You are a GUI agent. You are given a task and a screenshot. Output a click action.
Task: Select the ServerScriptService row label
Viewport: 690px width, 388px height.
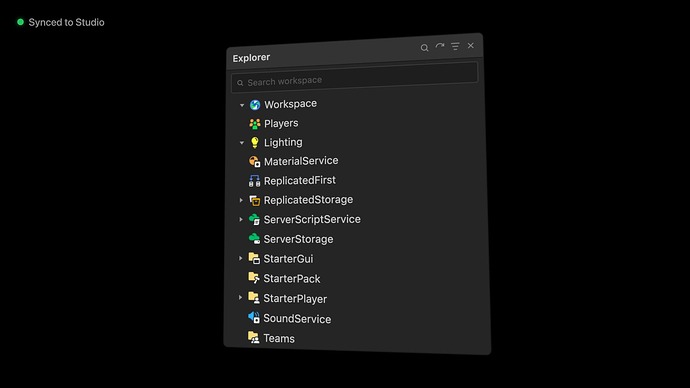tap(312, 219)
